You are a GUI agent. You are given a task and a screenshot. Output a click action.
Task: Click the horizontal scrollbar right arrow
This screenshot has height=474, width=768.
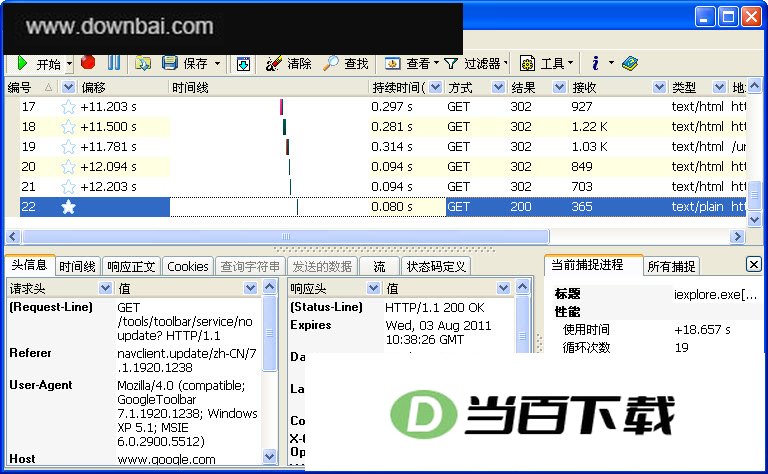tap(737, 237)
